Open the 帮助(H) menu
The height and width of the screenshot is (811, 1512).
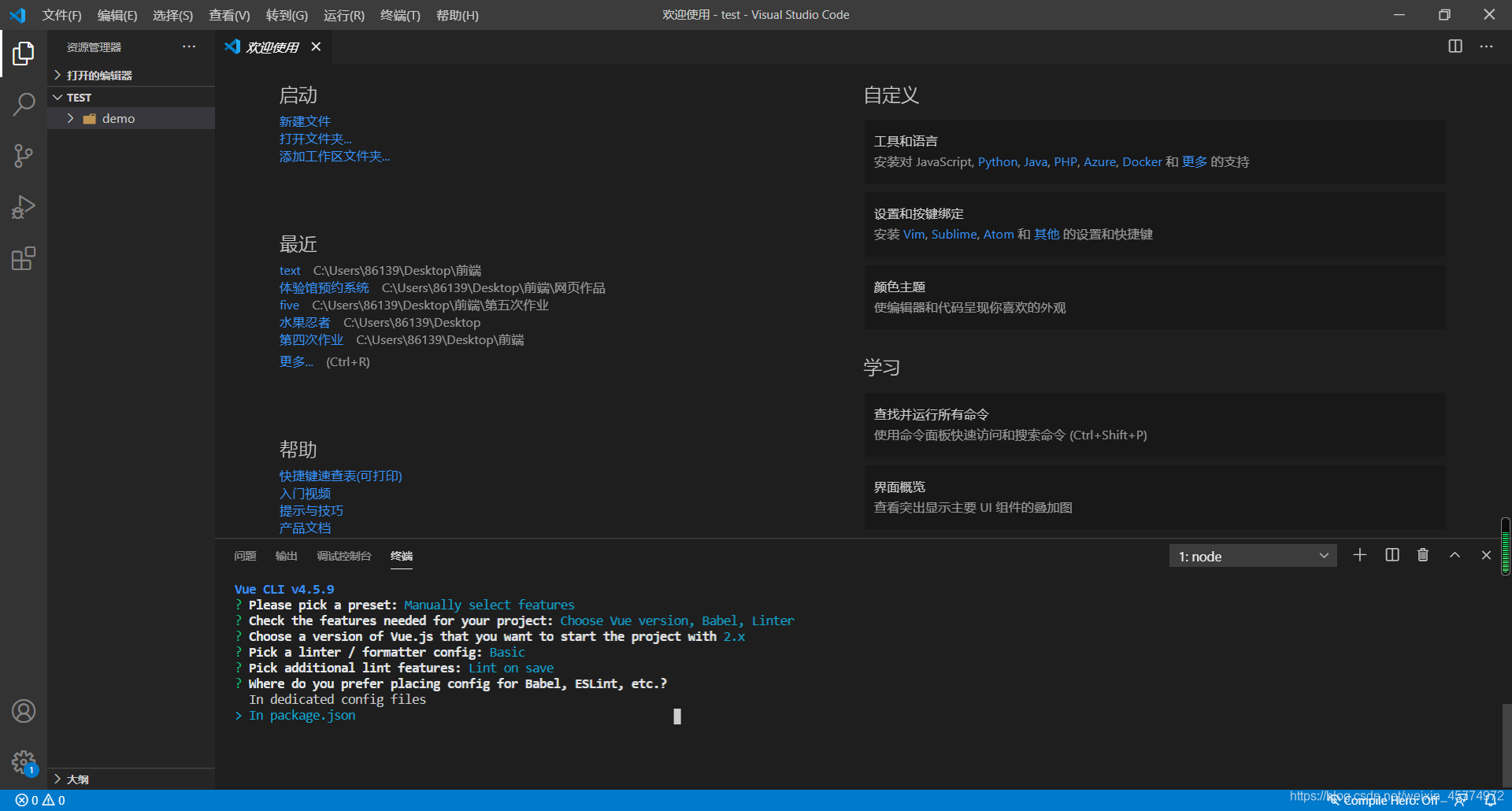[458, 15]
